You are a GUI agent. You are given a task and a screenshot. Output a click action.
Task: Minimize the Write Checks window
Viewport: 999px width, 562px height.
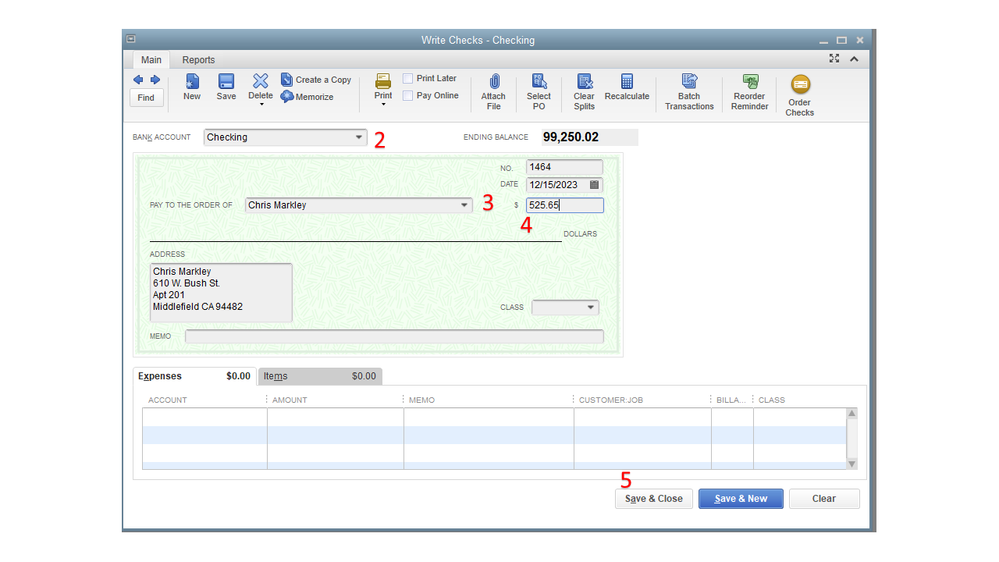click(824, 41)
